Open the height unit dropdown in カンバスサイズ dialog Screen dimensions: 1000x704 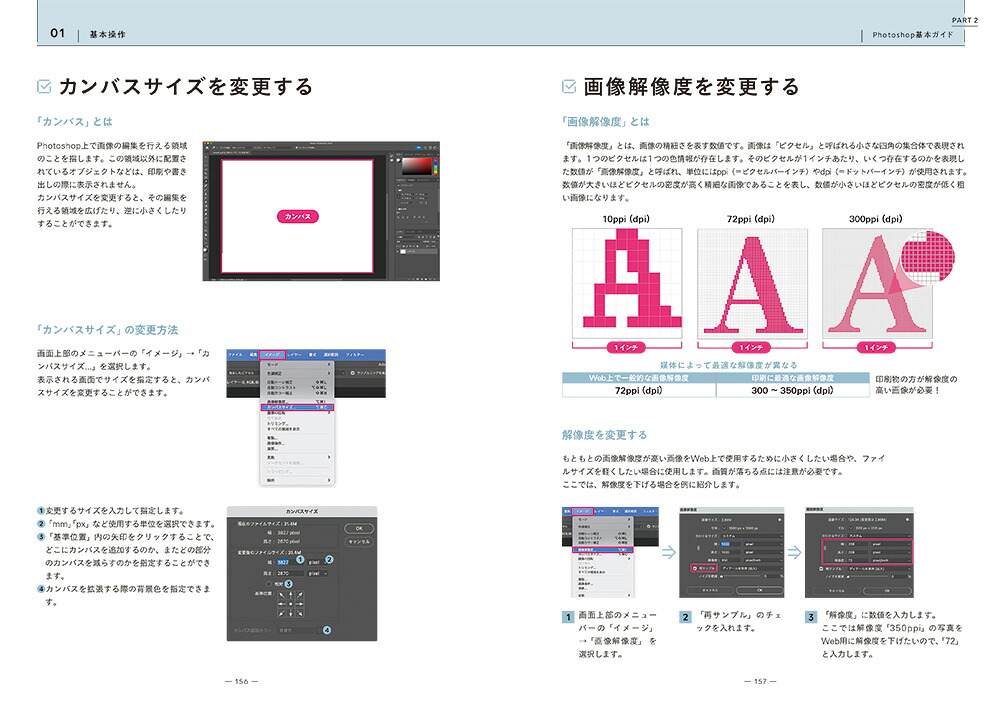point(318,573)
